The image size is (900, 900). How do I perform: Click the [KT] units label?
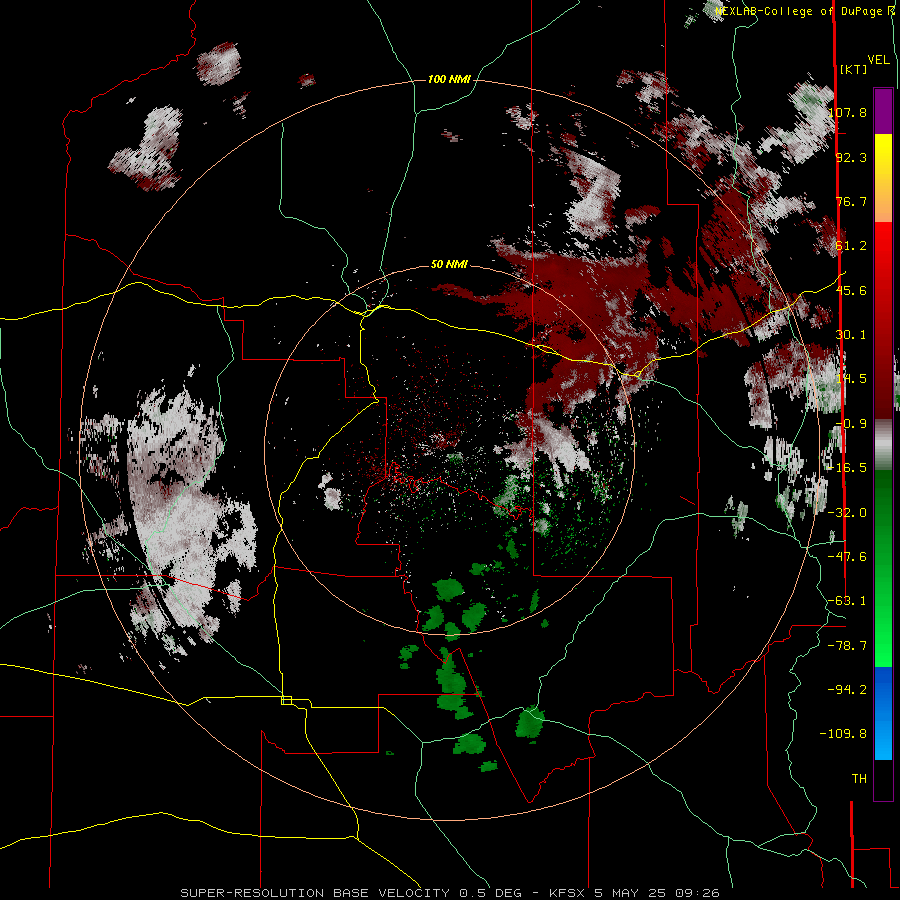point(854,69)
